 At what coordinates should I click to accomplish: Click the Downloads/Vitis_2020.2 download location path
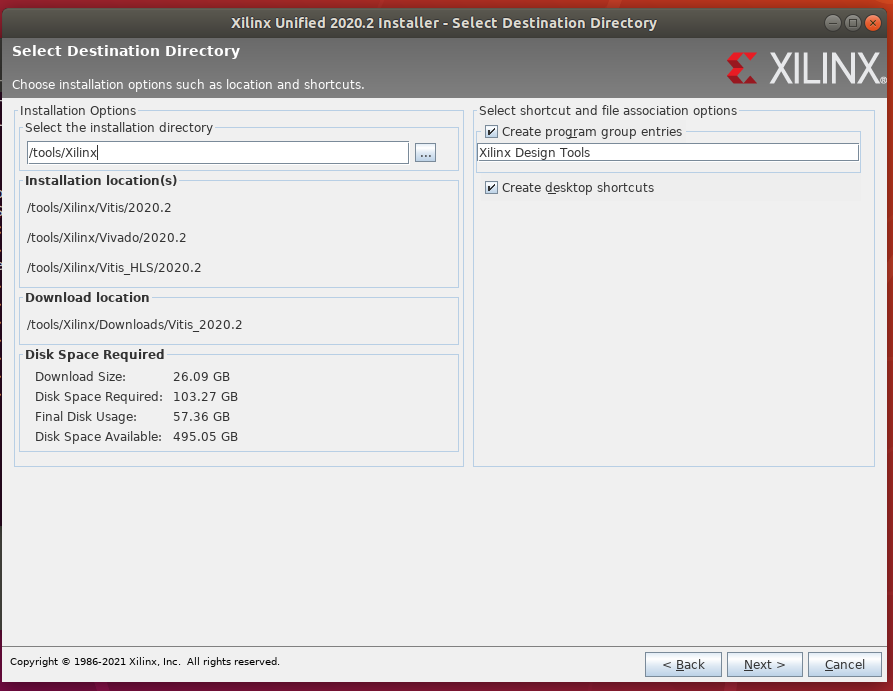pos(135,325)
